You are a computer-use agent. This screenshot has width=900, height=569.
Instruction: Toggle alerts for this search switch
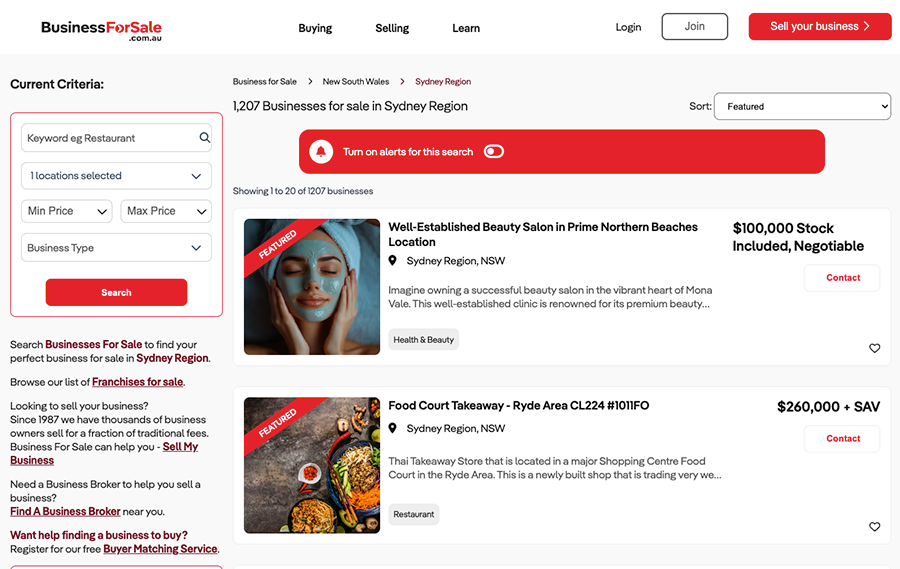[494, 152]
